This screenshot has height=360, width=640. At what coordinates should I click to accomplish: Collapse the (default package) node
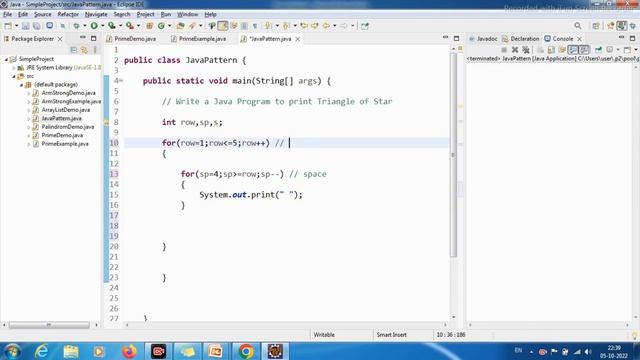tap(21, 85)
